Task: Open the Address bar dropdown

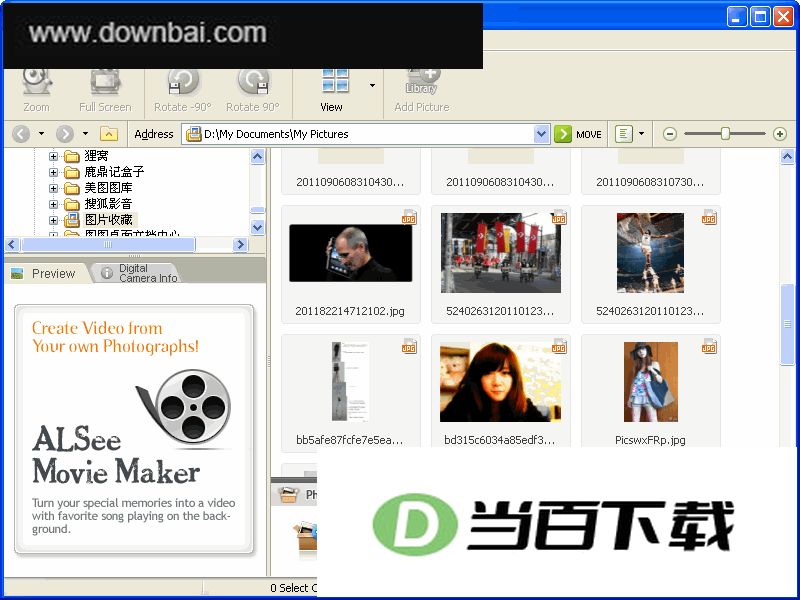Action: coord(541,134)
